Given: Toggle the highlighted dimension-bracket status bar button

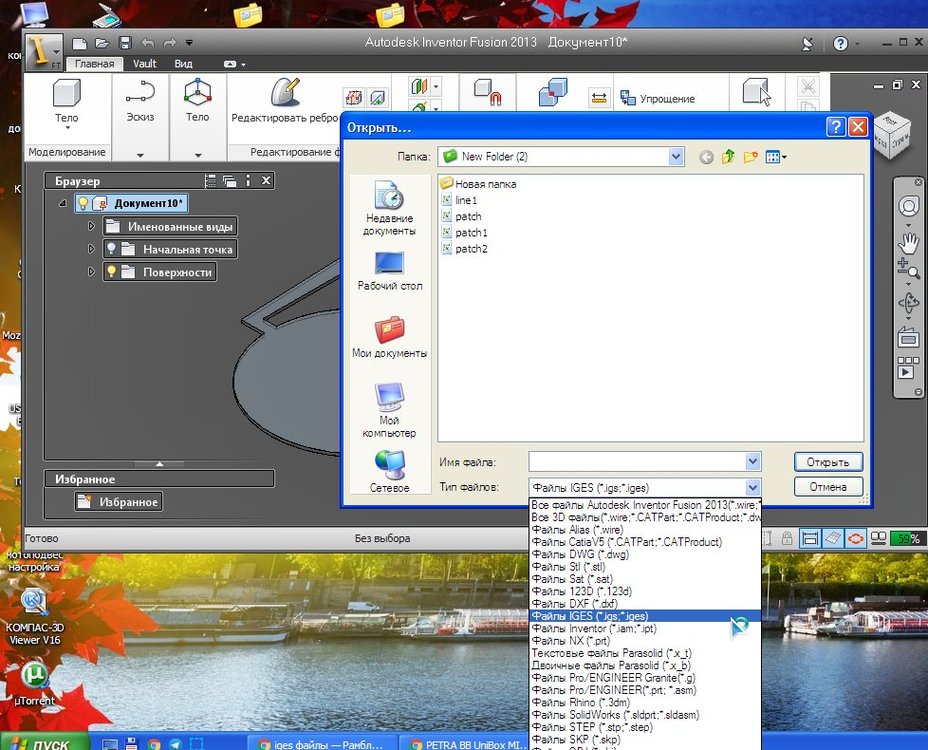Looking at the screenshot, I should coord(810,538).
